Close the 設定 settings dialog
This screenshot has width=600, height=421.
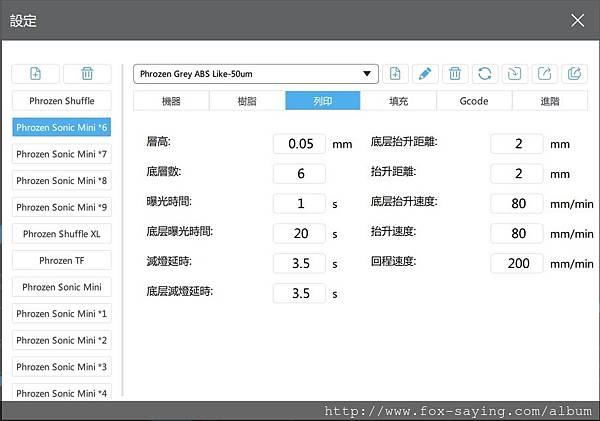(x=577, y=20)
